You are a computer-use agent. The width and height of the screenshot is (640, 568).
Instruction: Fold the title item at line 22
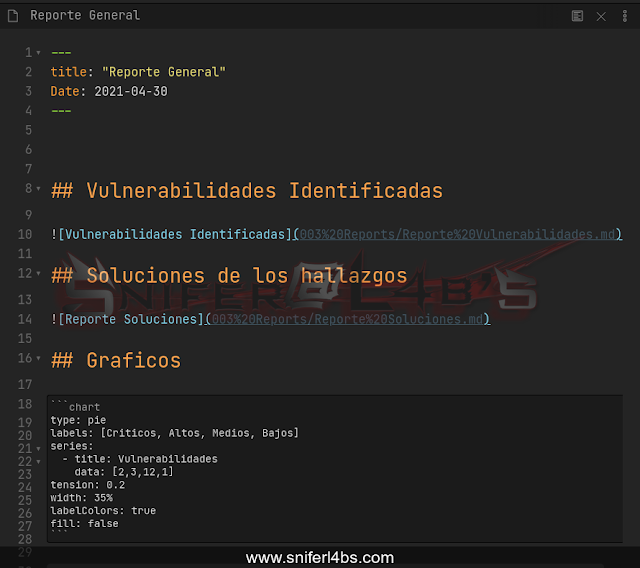click(38, 462)
